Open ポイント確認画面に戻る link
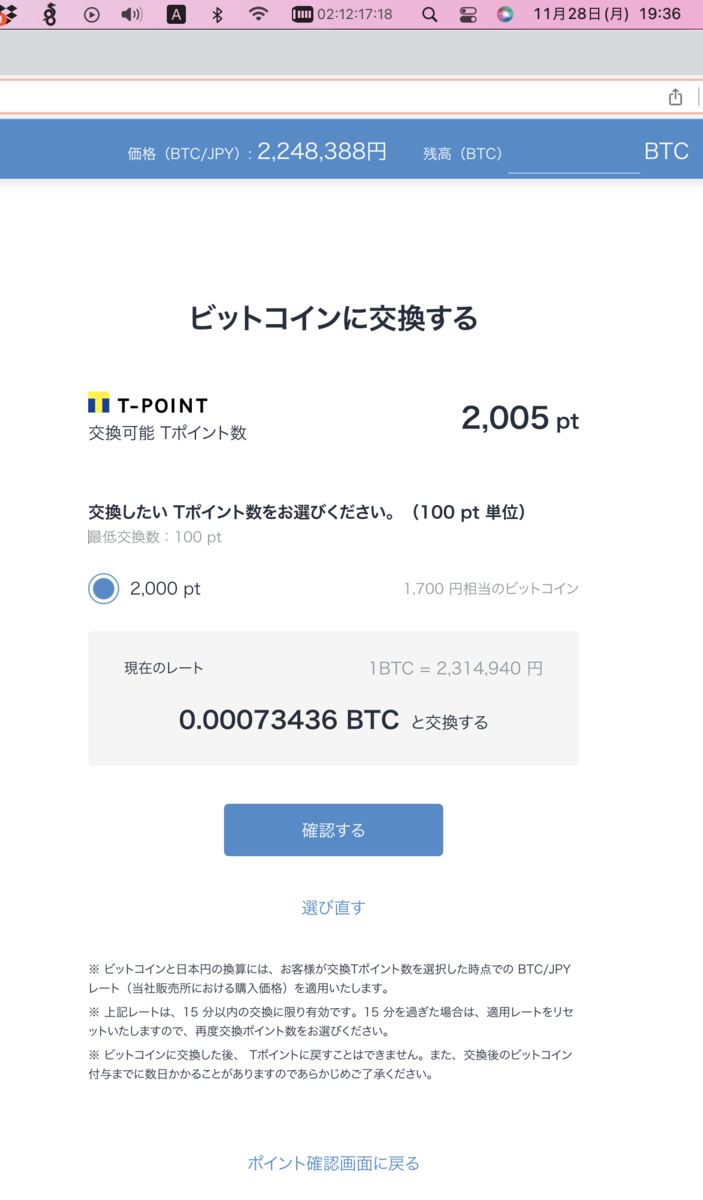Image resolution: width=703 pixels, height=1200 pixels. click(x=333, y=1163)
